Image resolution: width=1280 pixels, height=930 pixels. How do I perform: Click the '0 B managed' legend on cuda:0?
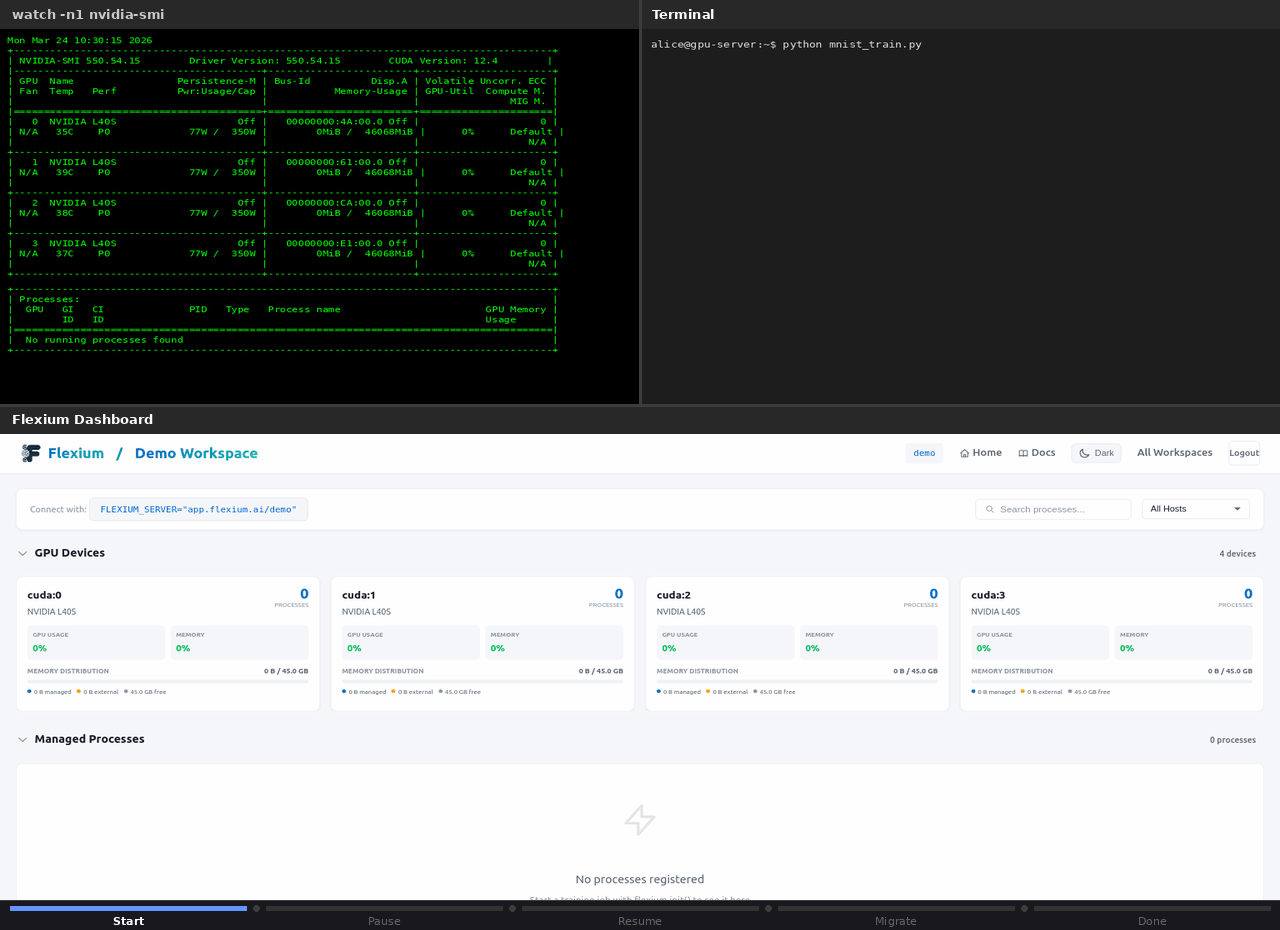point(49,691)
